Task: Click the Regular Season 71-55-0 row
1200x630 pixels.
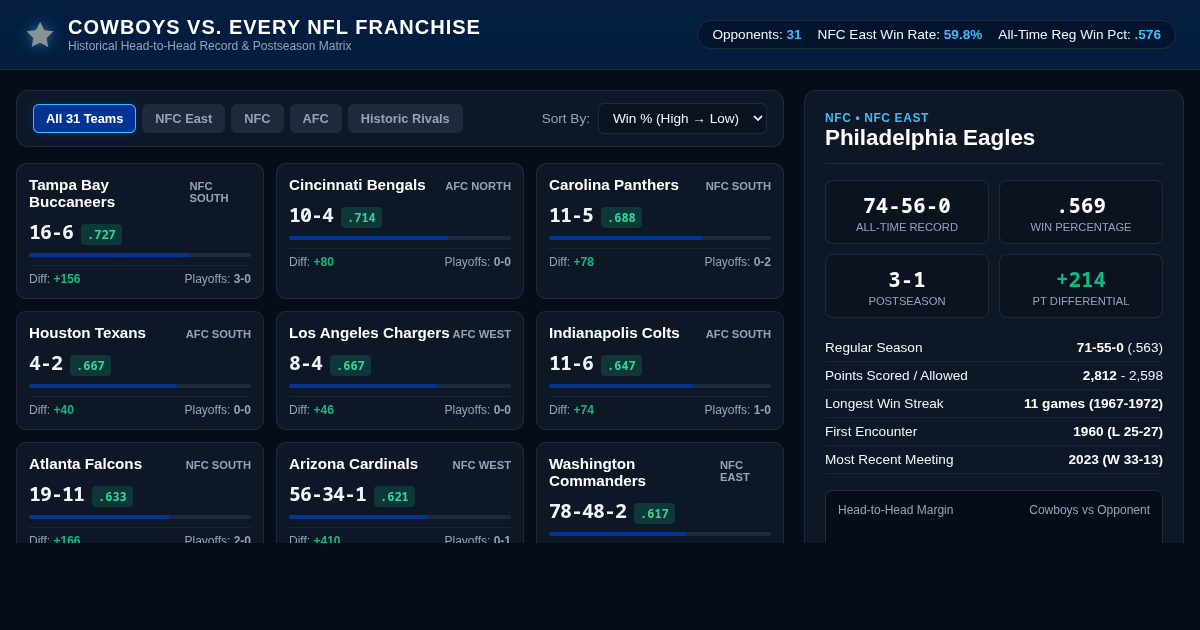Action: coord(994,347)
